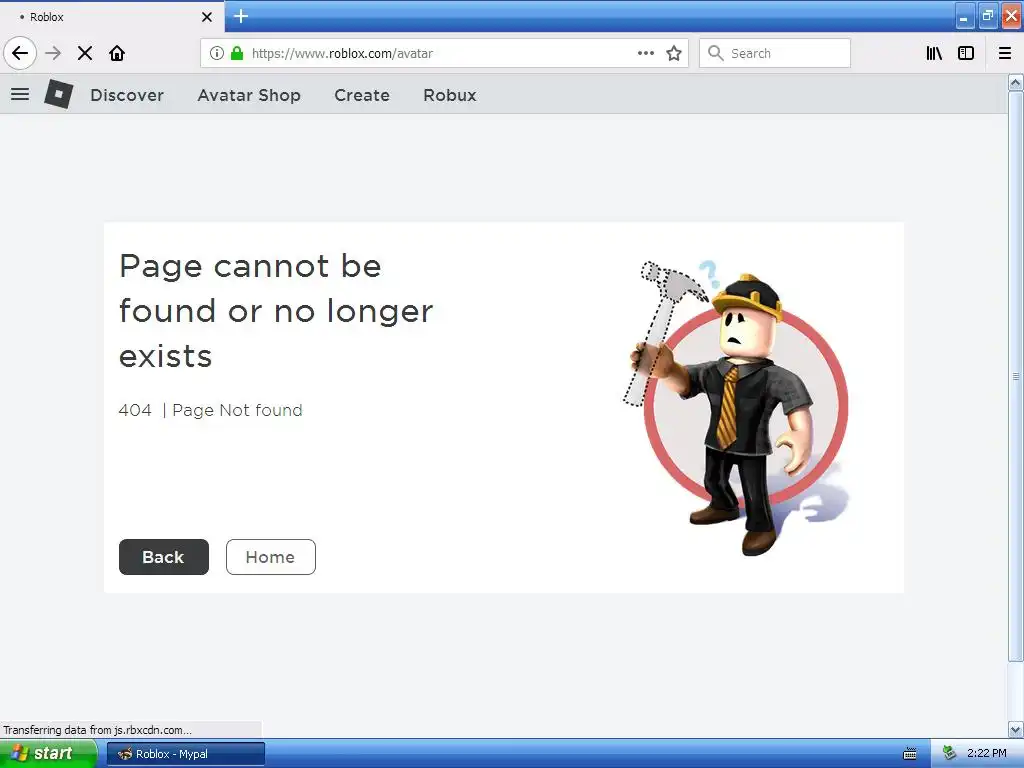The image size is (1024, 768).
Task: Open a new tab with plus button
Action: pos(241,16)
